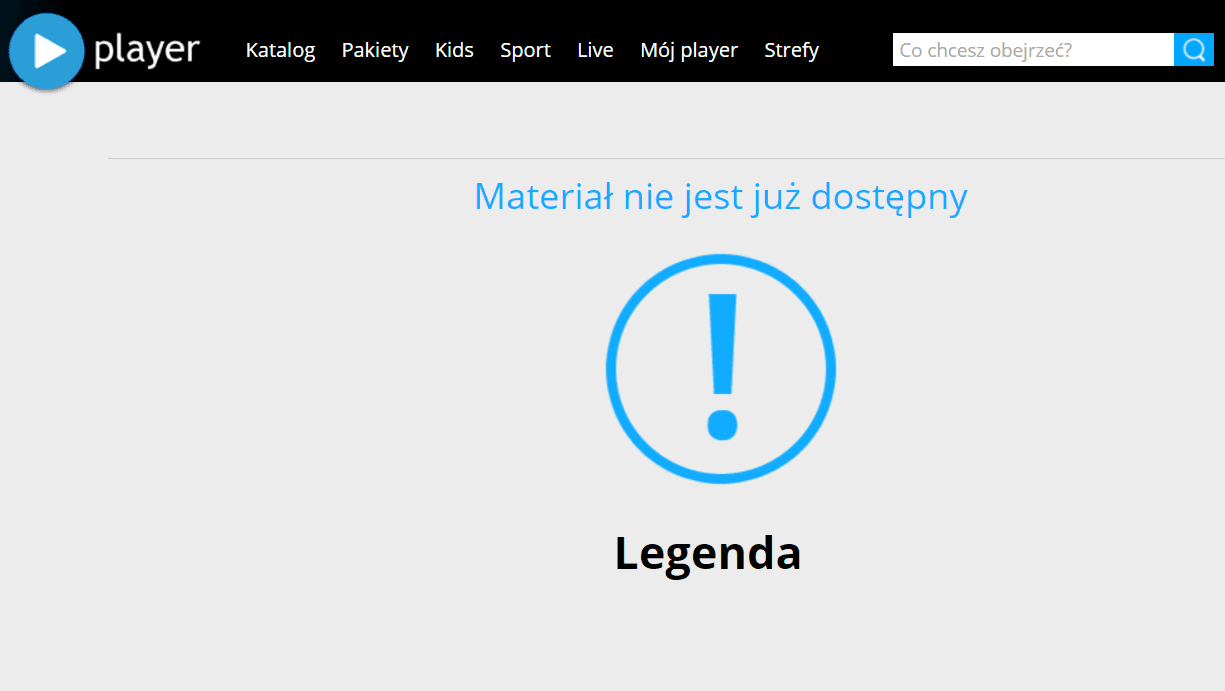
Task: Open the Pakiety menu item
Action: (375, 50)
